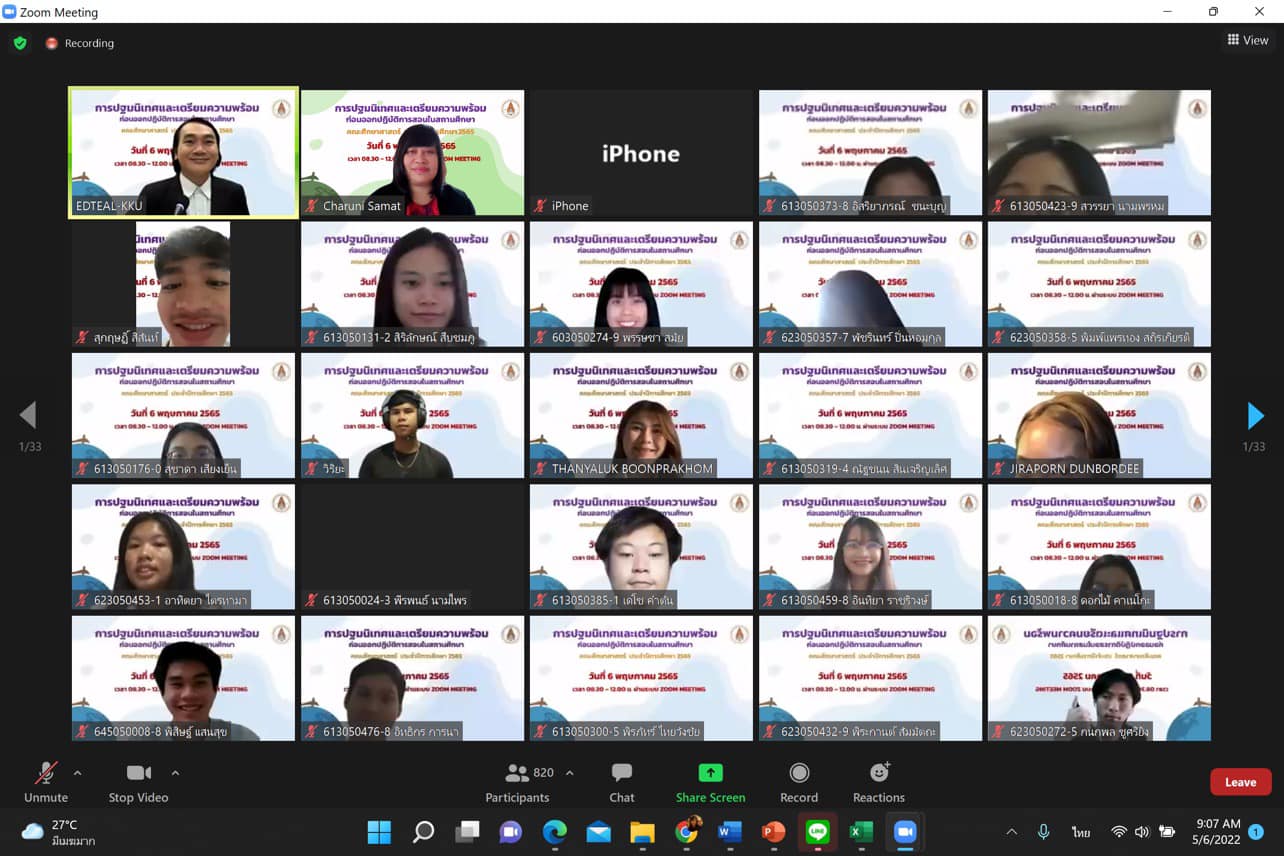Expand the Participants options chevron

(570, 773)
